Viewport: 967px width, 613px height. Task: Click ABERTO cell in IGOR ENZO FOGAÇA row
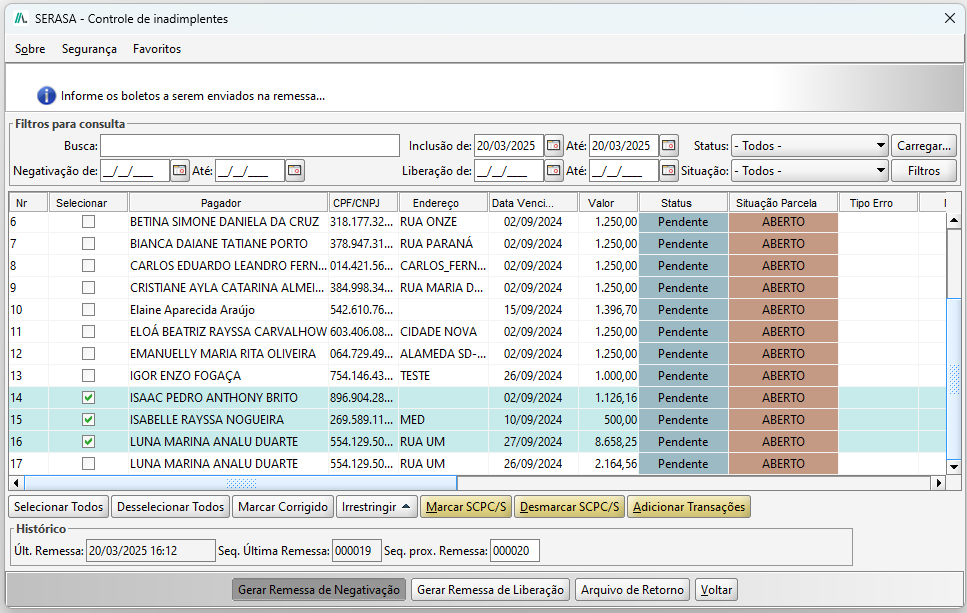[783, 376]
